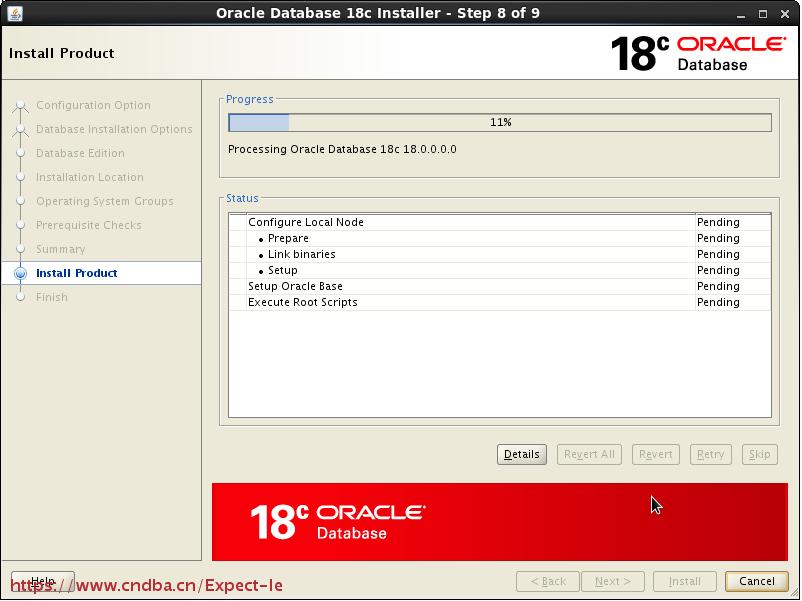Image resolution: width=802 pixels, height=601 pixels.
Task: Select the Finish step
Action: tap(52, 297)
